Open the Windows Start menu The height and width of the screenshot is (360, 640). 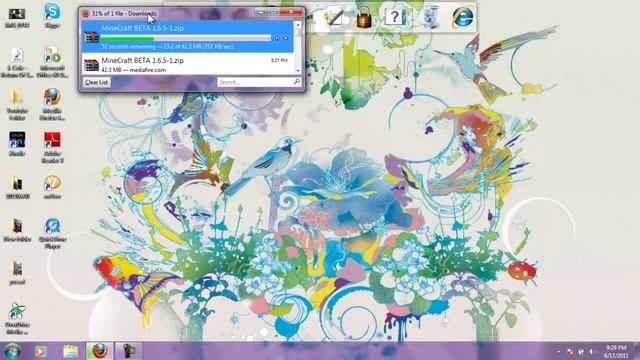coord(12,351)
